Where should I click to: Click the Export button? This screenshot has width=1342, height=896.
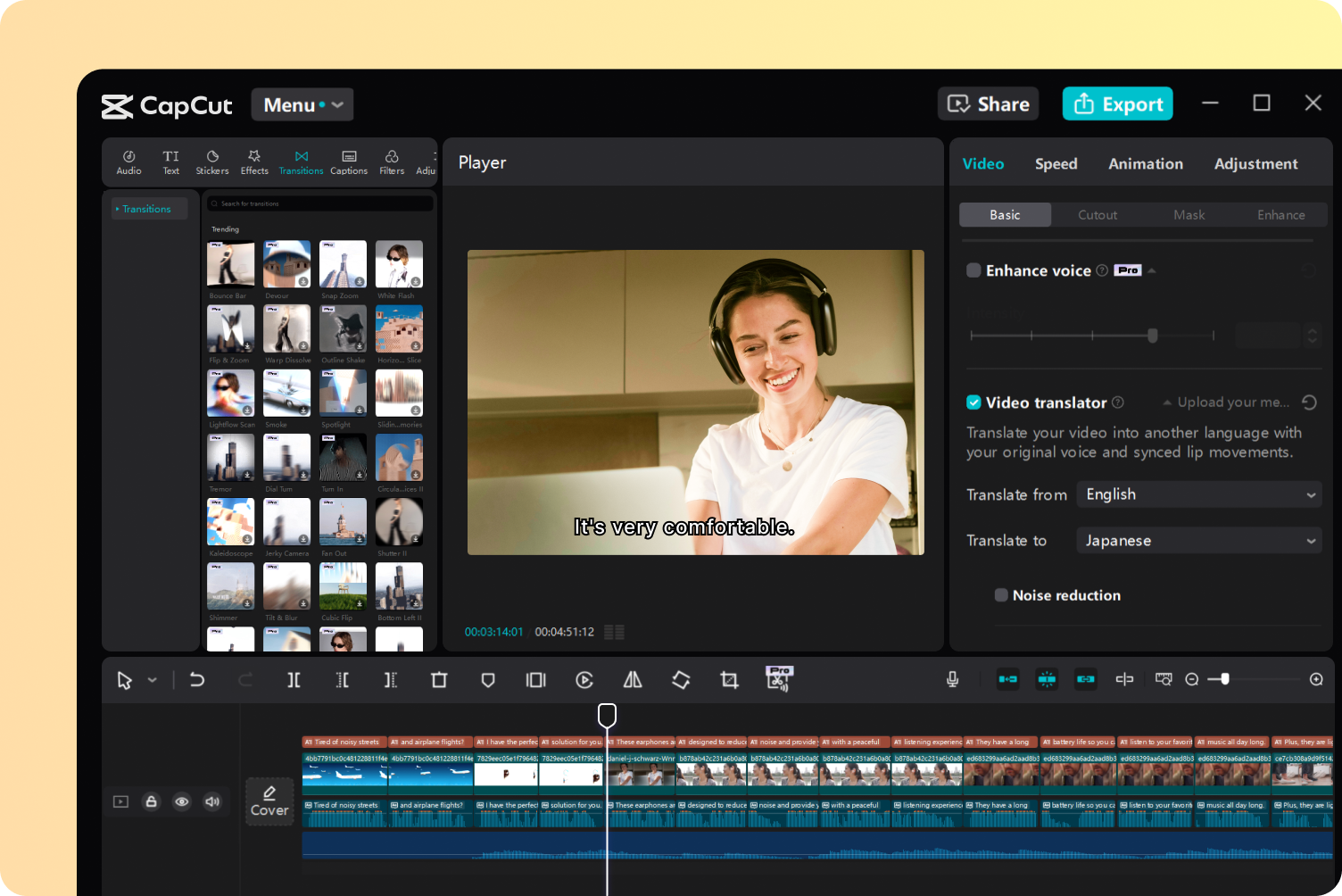click(x=1117, y=104)
